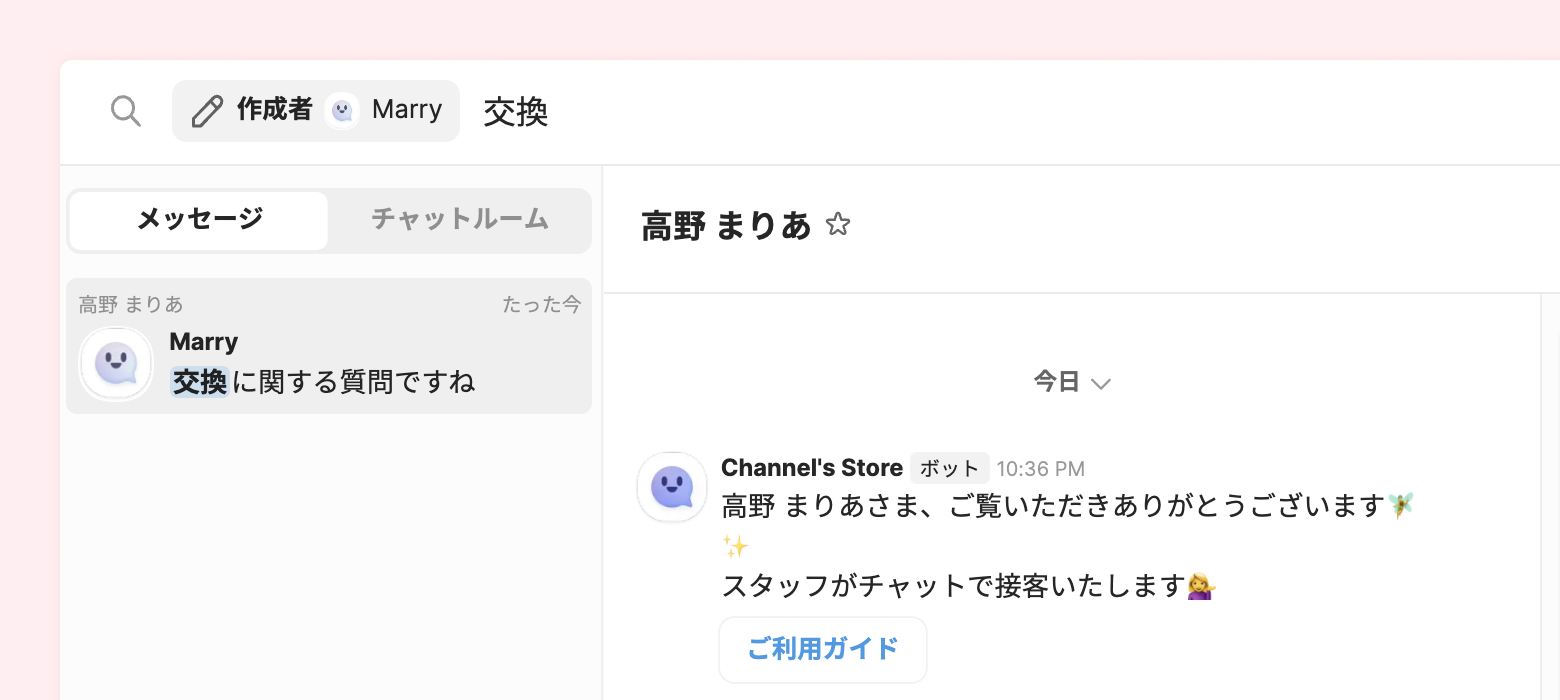Click Marry's avatar in search result

click(116, 364)
